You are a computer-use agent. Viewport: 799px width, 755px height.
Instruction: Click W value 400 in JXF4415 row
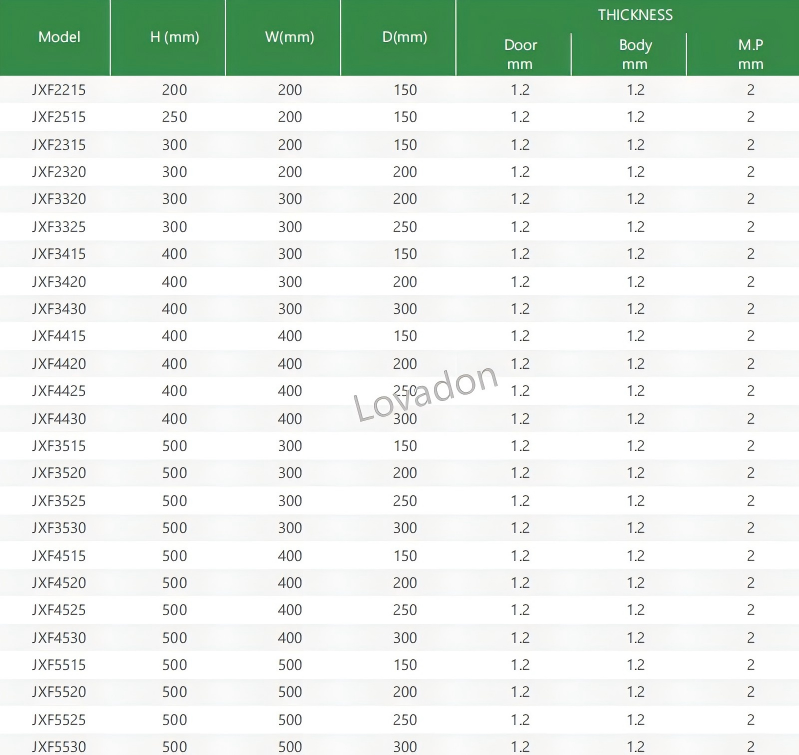click(x=290, y=336)
